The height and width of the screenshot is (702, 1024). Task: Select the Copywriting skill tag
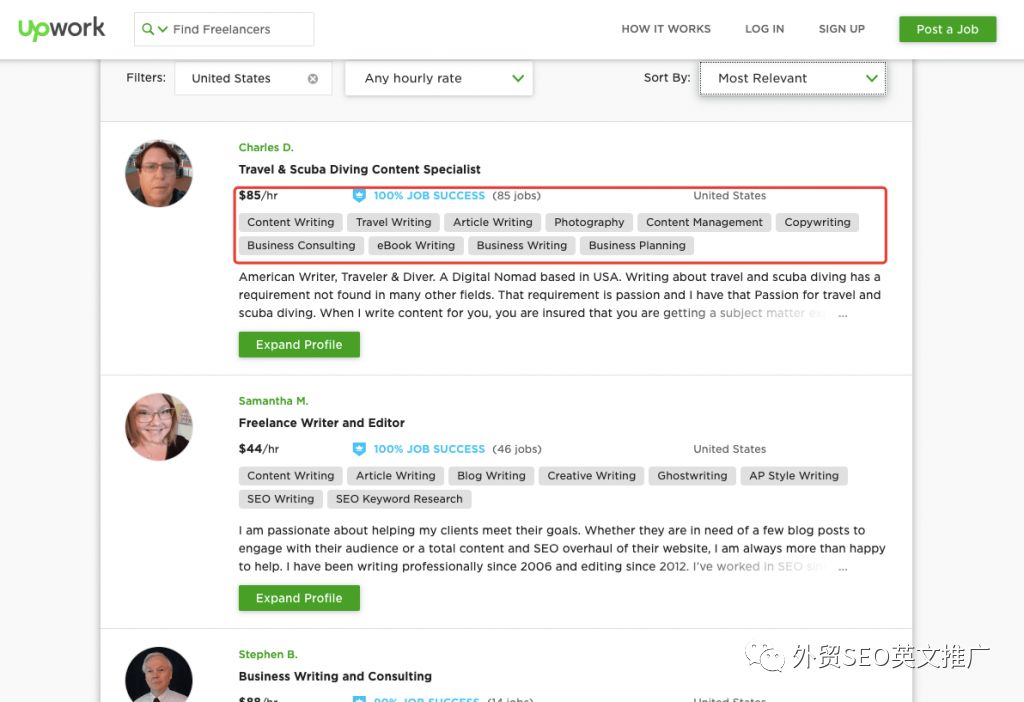[817, 222]
